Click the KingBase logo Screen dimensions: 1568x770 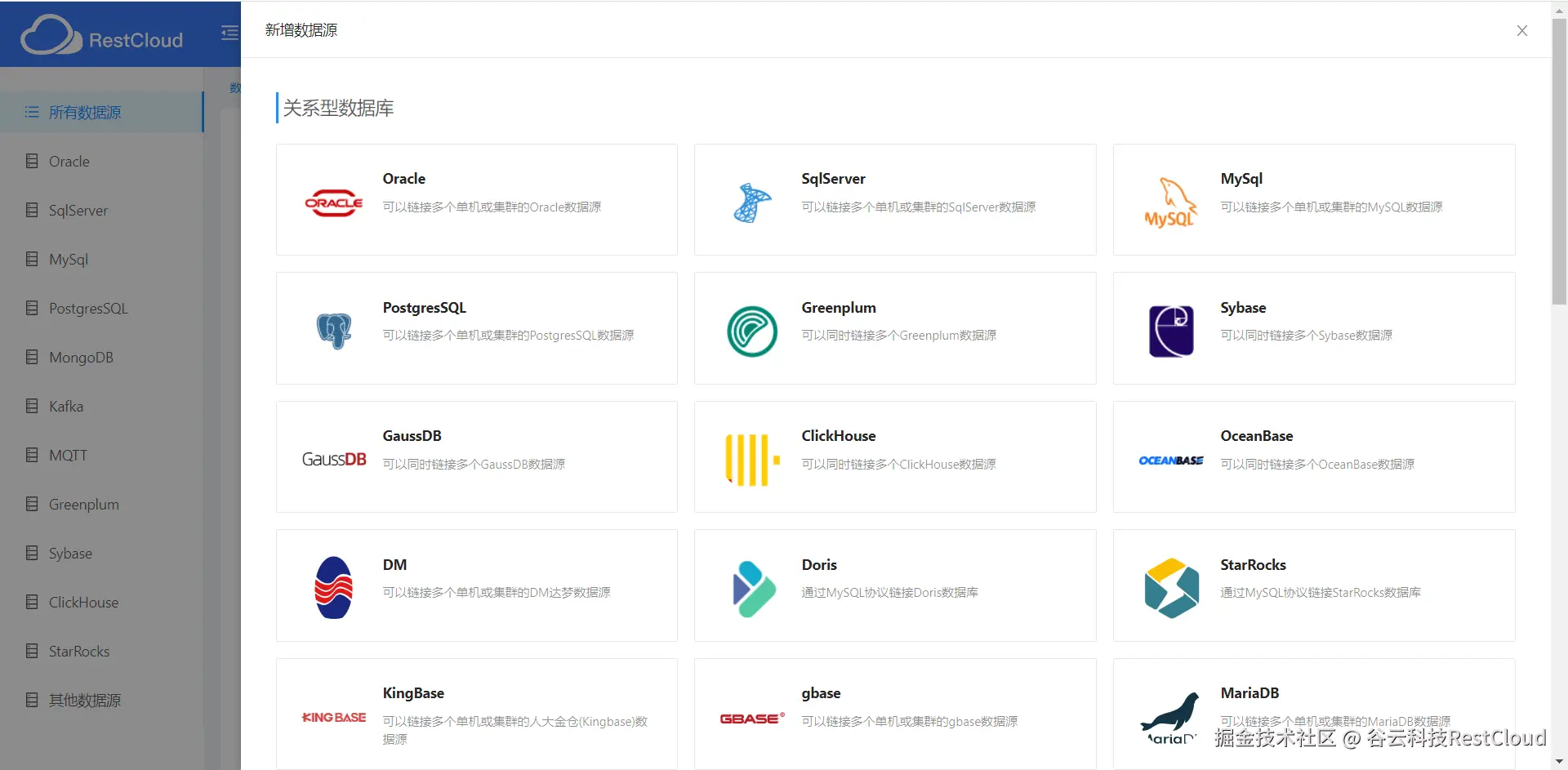(x=334, y=717)
